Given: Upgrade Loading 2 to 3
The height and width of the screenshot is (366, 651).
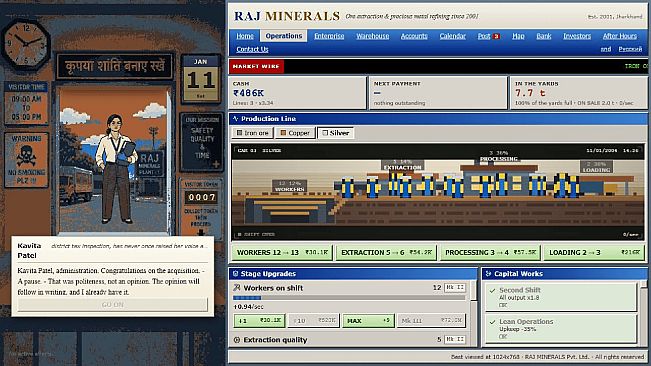Looking at the screenshot, I should (x=594, y=252).
